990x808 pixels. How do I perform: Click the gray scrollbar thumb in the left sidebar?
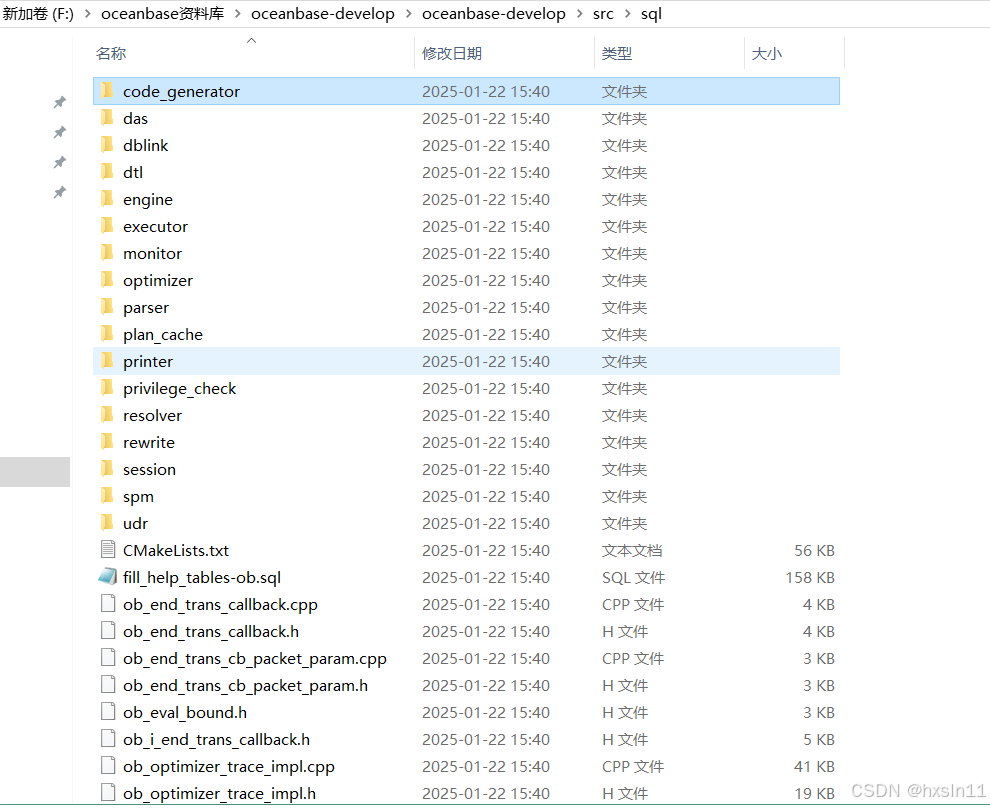(35, 471)
